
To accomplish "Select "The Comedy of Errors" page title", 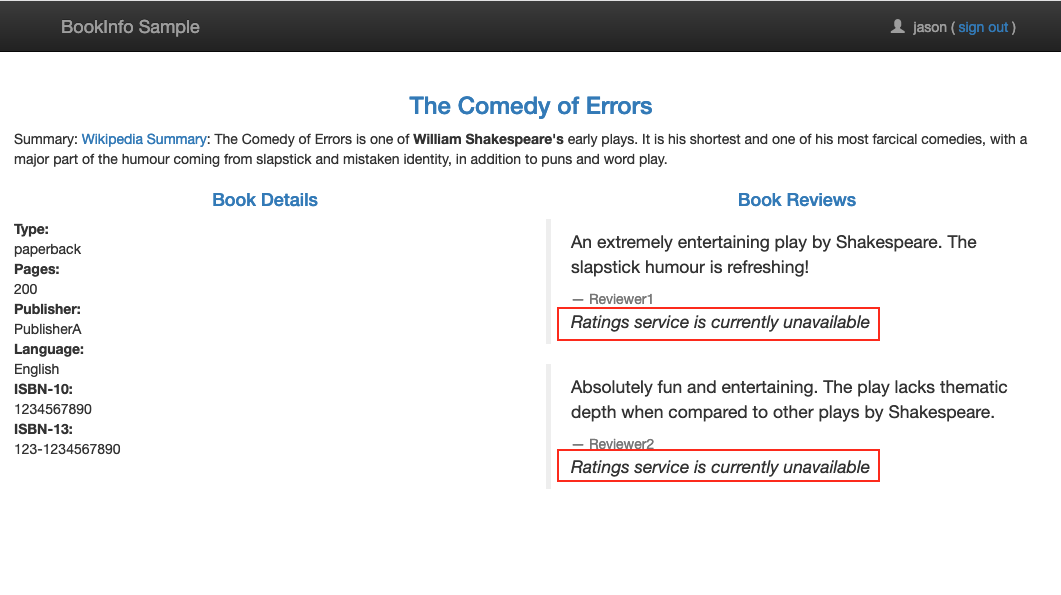I will pyautogui.click(x=530, y=106).
